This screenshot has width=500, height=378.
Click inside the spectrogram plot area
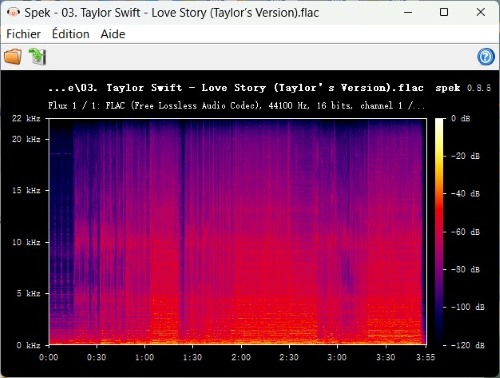click(x=238, y=231)
